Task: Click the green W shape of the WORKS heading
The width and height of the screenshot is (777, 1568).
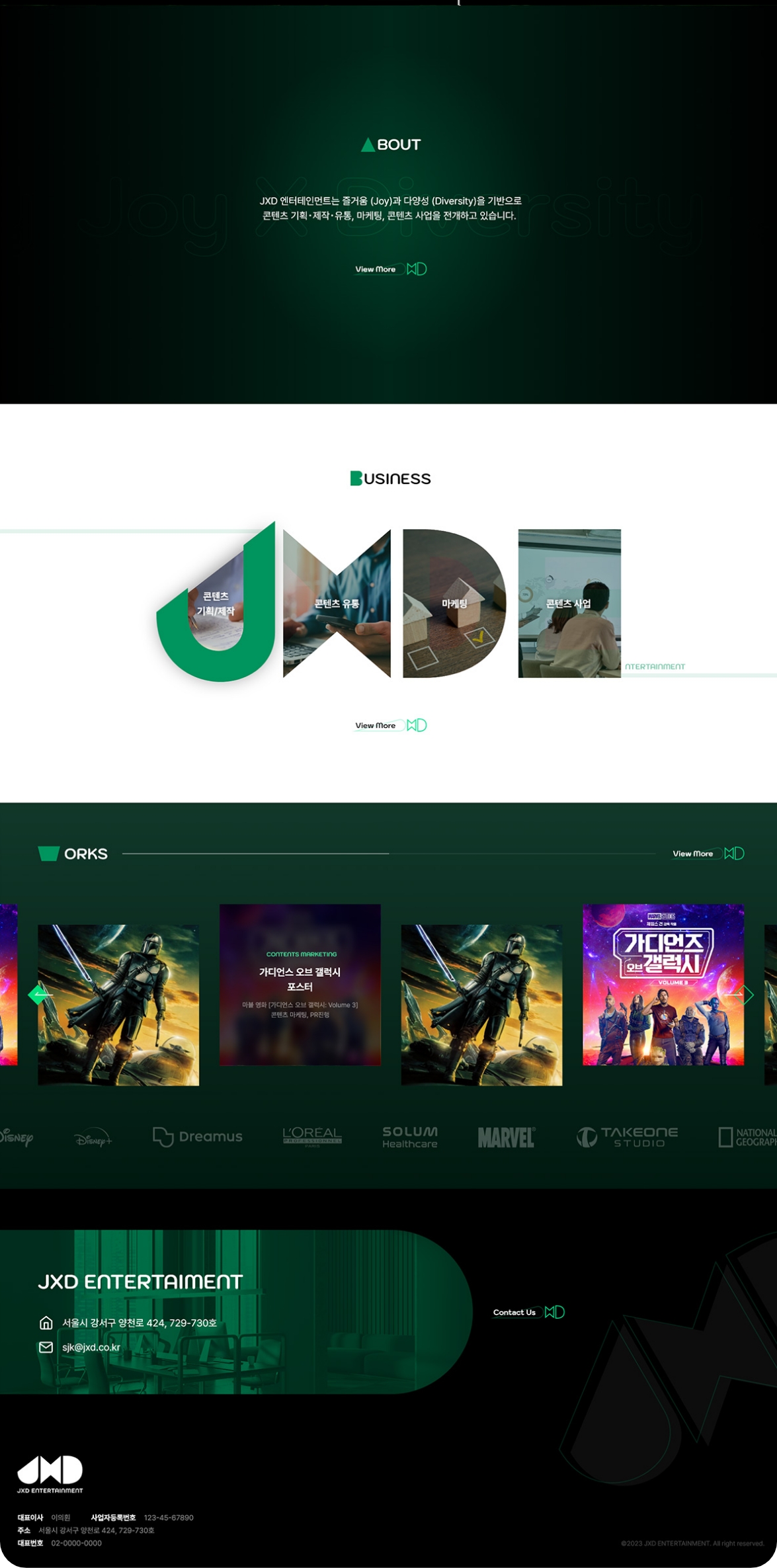Action: [49, 854]
